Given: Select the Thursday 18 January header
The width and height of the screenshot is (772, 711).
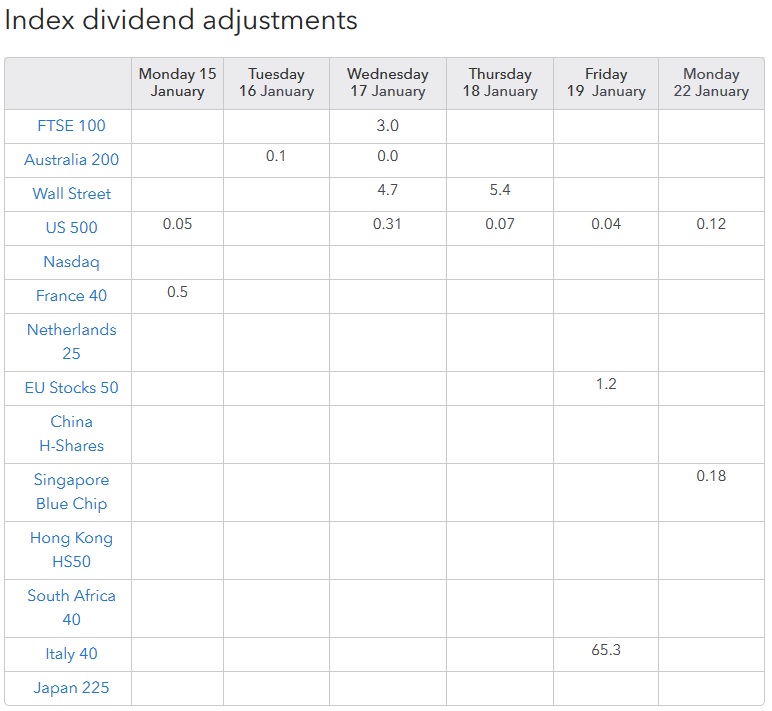Looking at the screenshot, I should pyautogui.click(x=500, y=83).
